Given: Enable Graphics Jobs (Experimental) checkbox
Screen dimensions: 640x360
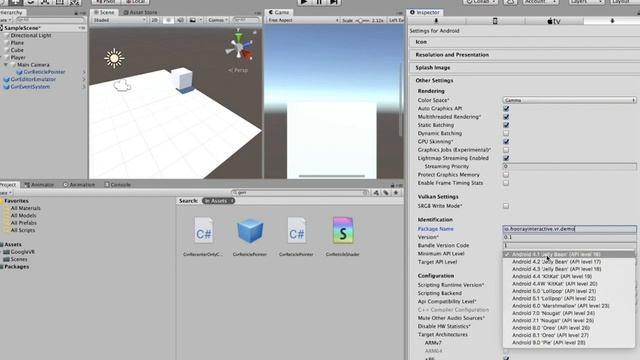Looking at the screenshot, I should pyautogui.click(x=506, y=150).
